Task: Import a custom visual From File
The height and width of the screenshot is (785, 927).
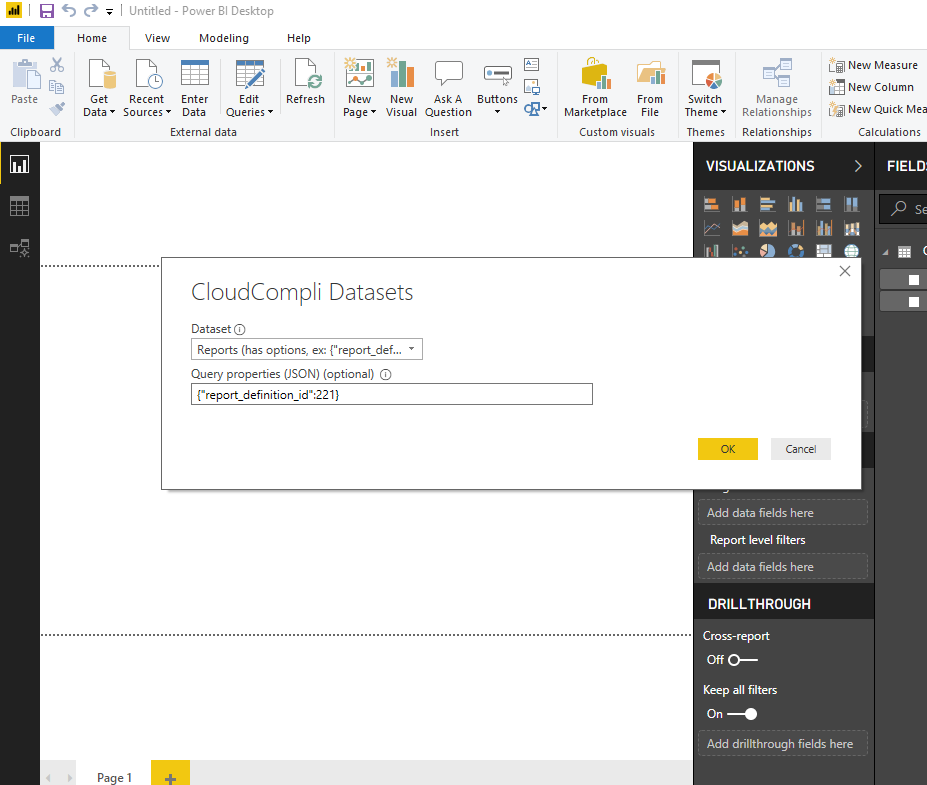Action: (650, 88)
